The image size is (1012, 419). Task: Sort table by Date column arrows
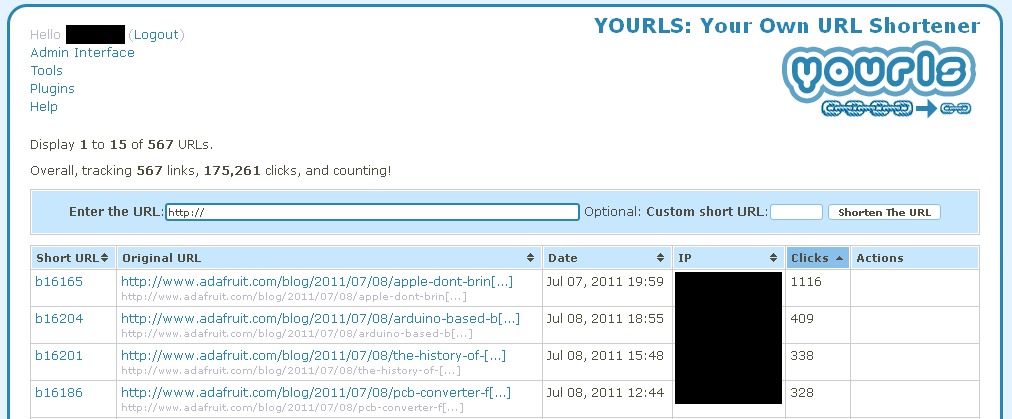[660, 258]
